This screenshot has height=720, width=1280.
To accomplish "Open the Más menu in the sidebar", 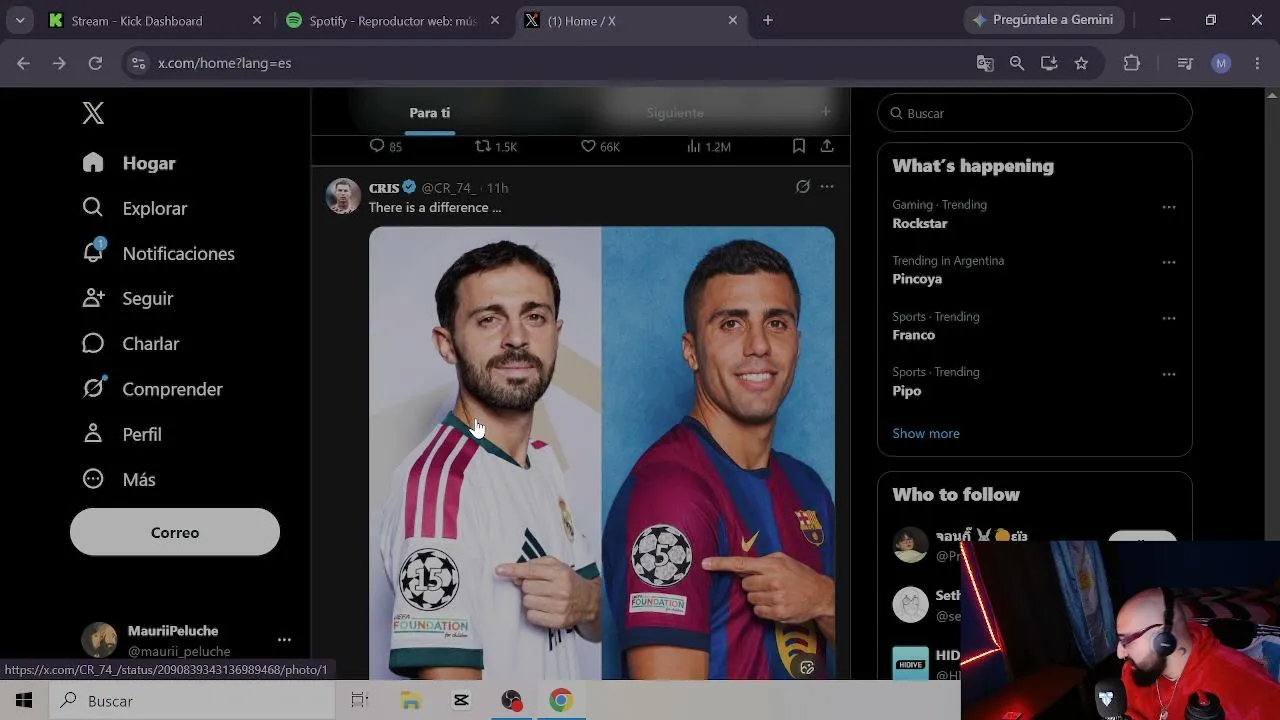I will pos(119,479).
